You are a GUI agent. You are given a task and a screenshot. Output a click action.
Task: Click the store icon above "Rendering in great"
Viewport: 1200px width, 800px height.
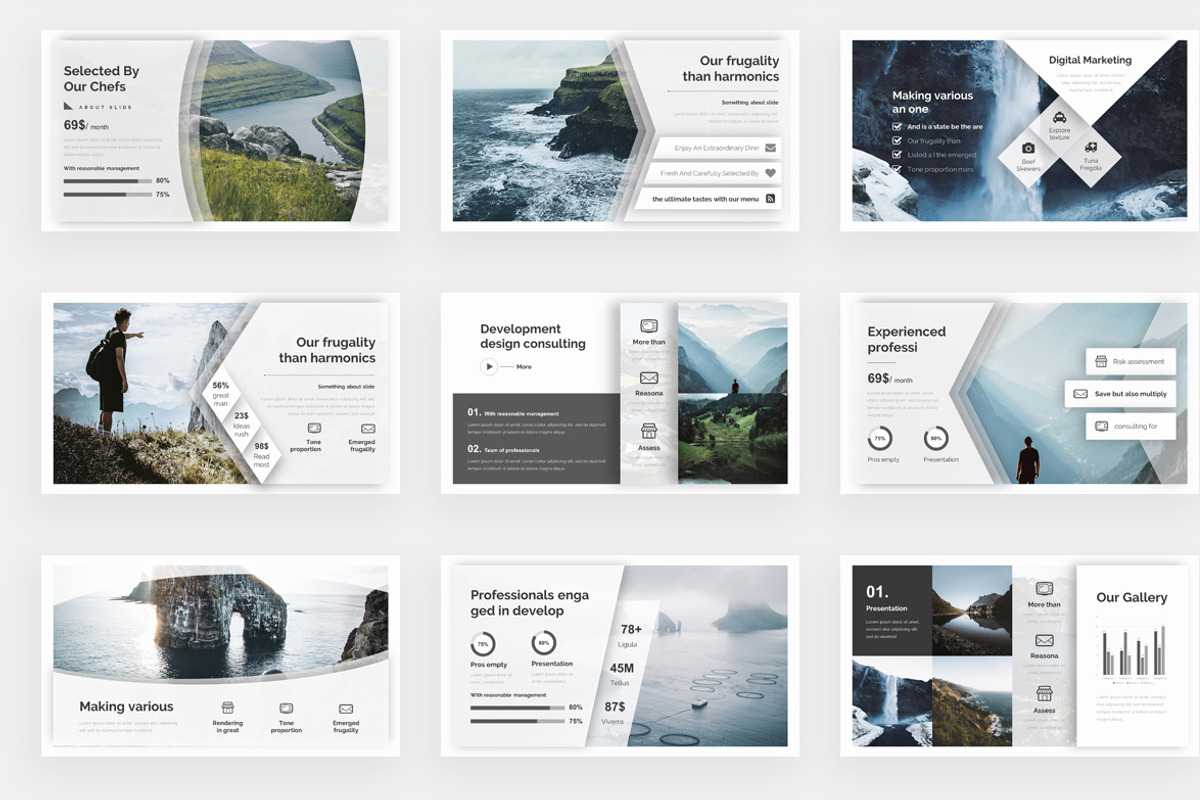(227, 708)
